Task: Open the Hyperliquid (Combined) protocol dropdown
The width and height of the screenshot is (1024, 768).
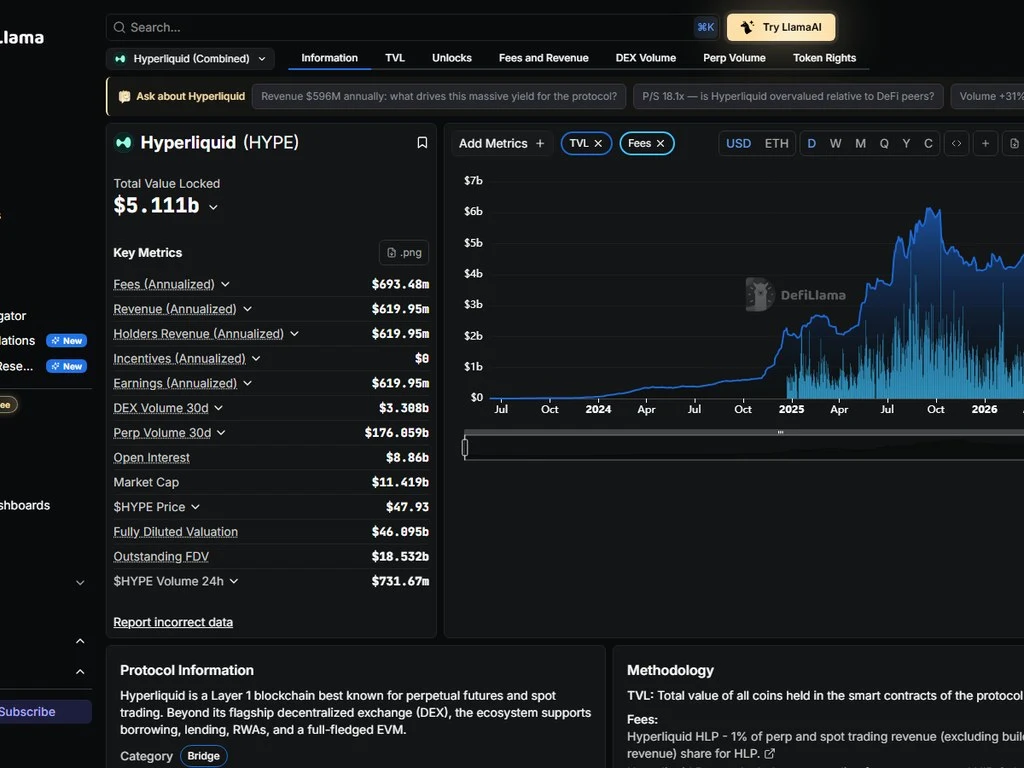Action: (190, 58)
